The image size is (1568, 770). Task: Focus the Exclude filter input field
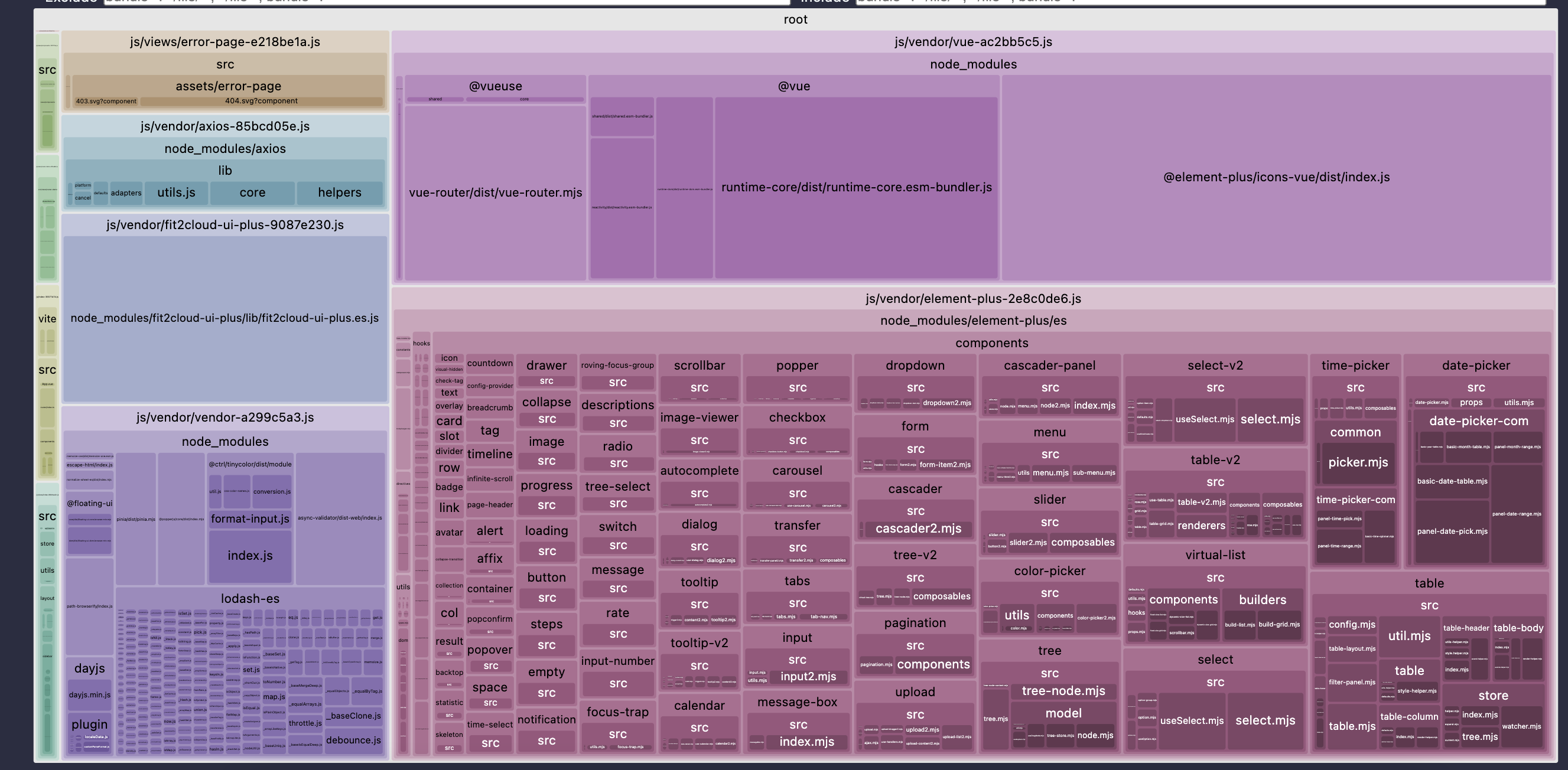[x=446, y=2]
